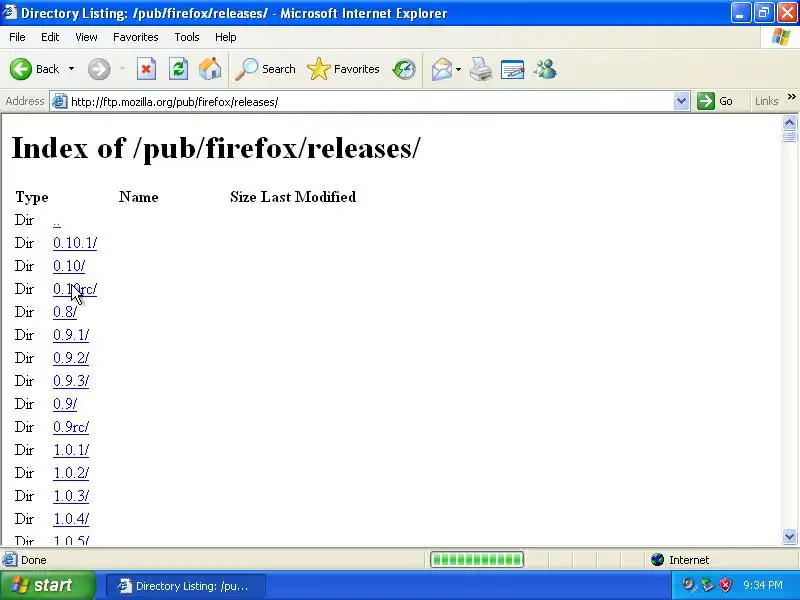800x600 pixels.
Task: Open the Back history dropdown arrow
Action: (x=71, y=69)
